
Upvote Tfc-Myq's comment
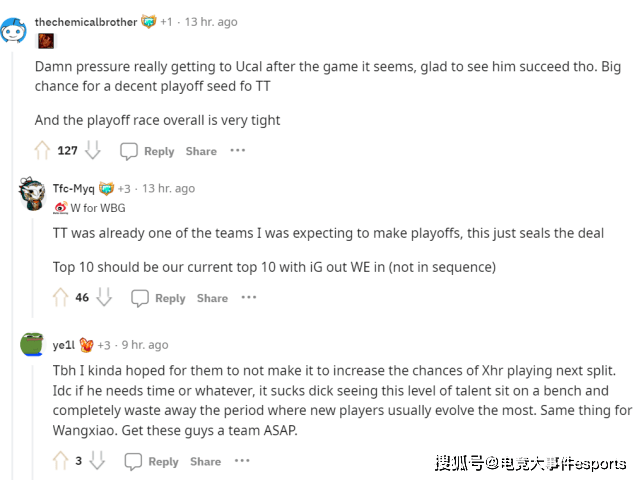pos(60,298)
